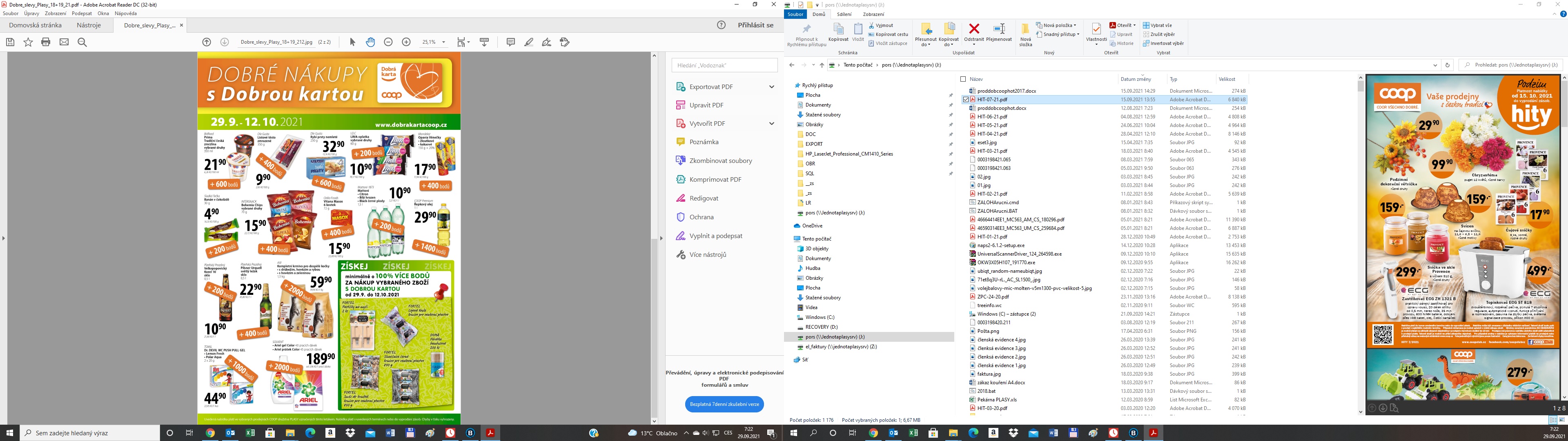Print the PDF using the printer icon
The width and height of the screenshot is (1568, 441).
46,42
